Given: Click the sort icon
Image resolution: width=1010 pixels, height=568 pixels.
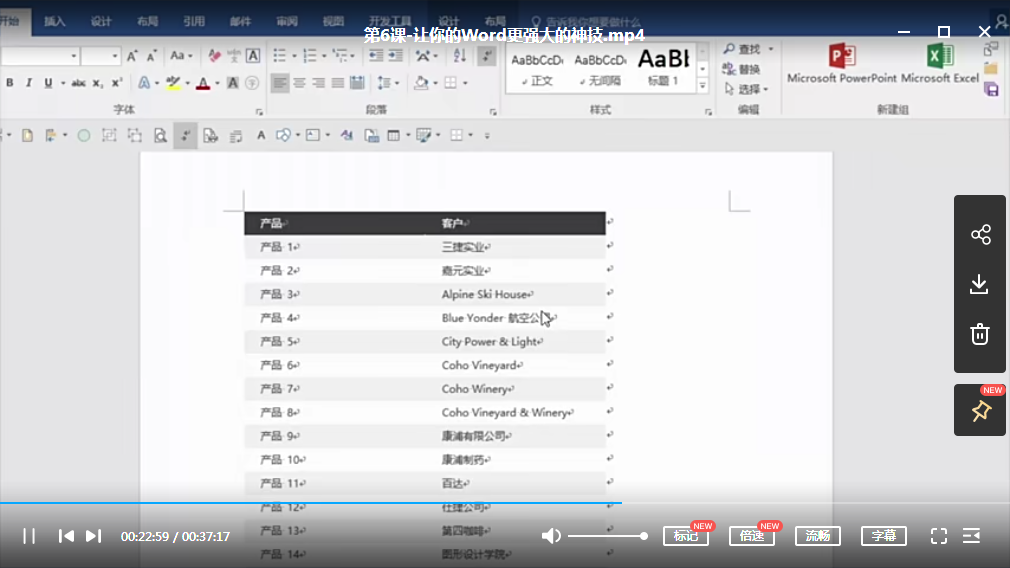Looking at the screenshot, I should pos(459,56).
